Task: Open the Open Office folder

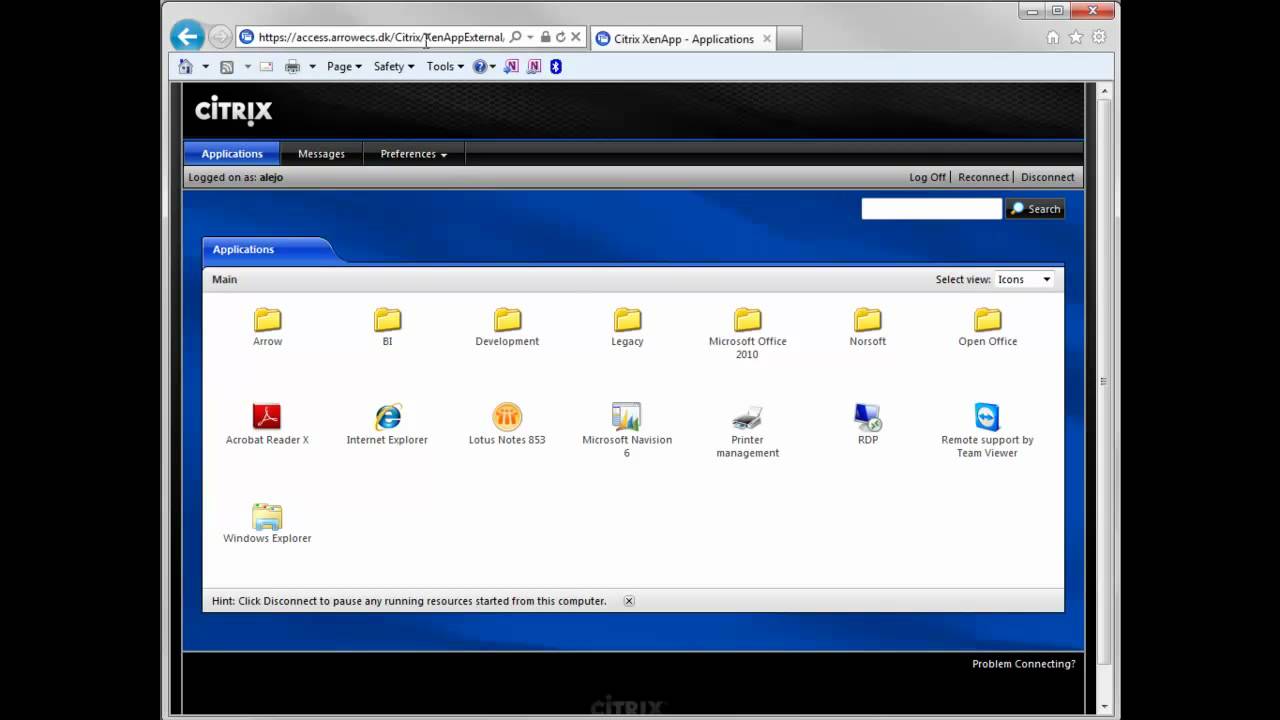Action: click(x=987, y=327)
